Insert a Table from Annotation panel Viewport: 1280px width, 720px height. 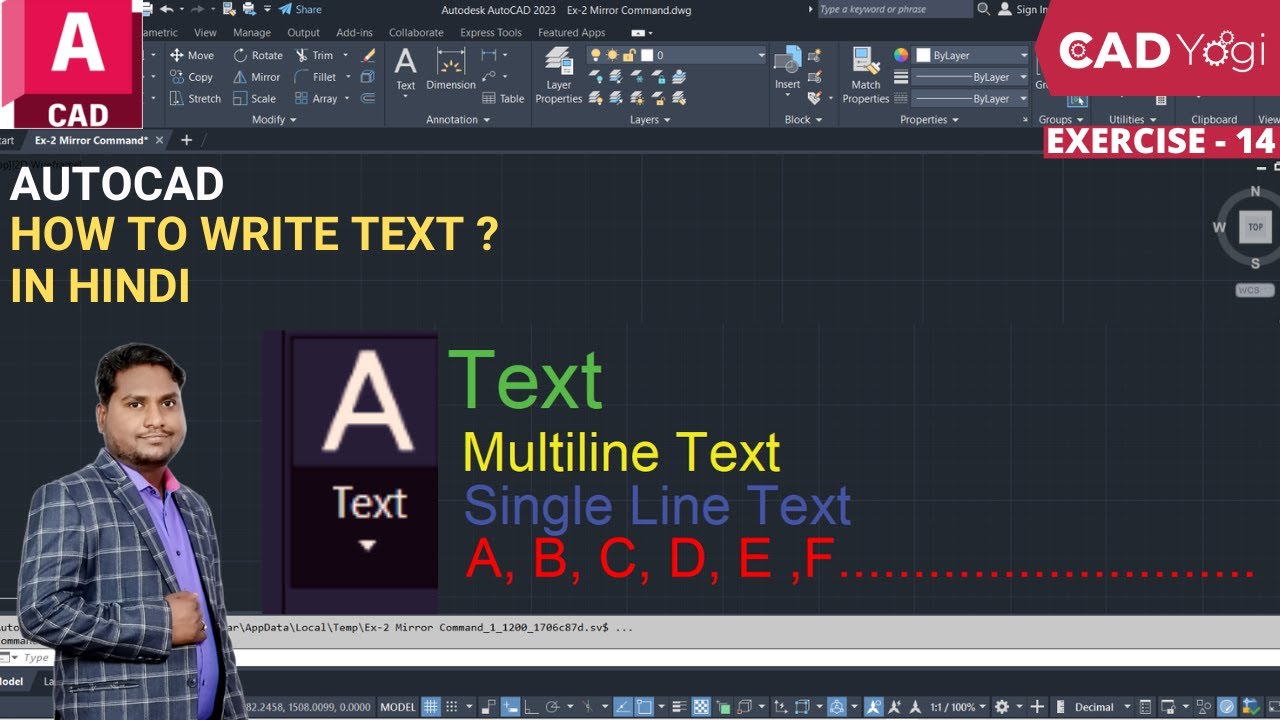(503, 99)
